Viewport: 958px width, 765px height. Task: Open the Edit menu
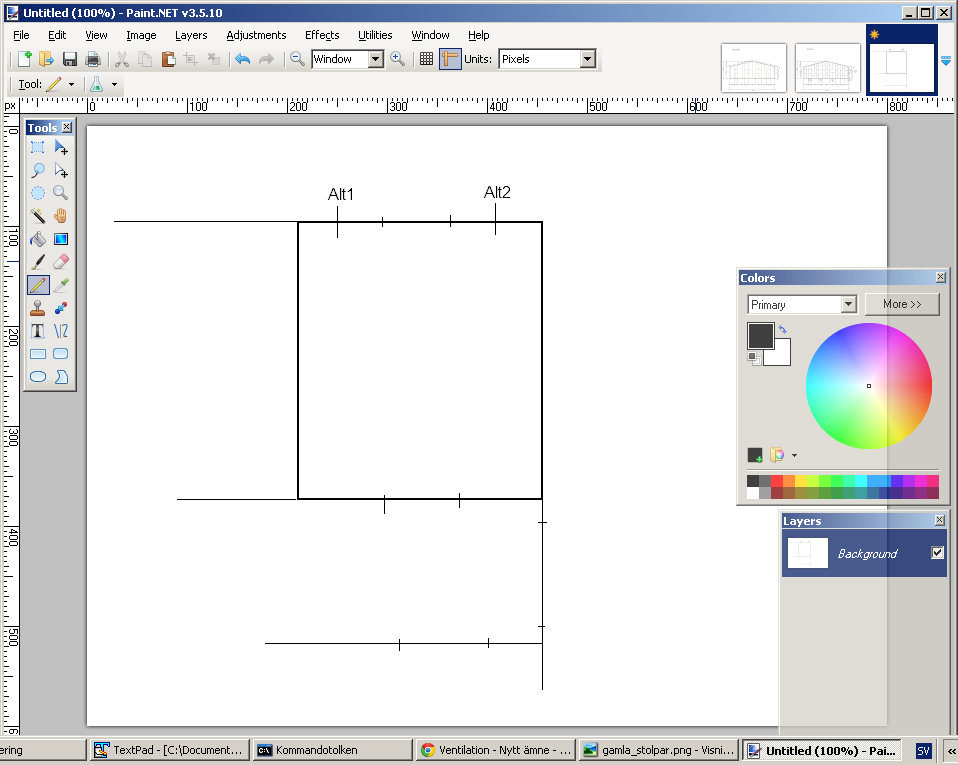click(x=57, y=35)
